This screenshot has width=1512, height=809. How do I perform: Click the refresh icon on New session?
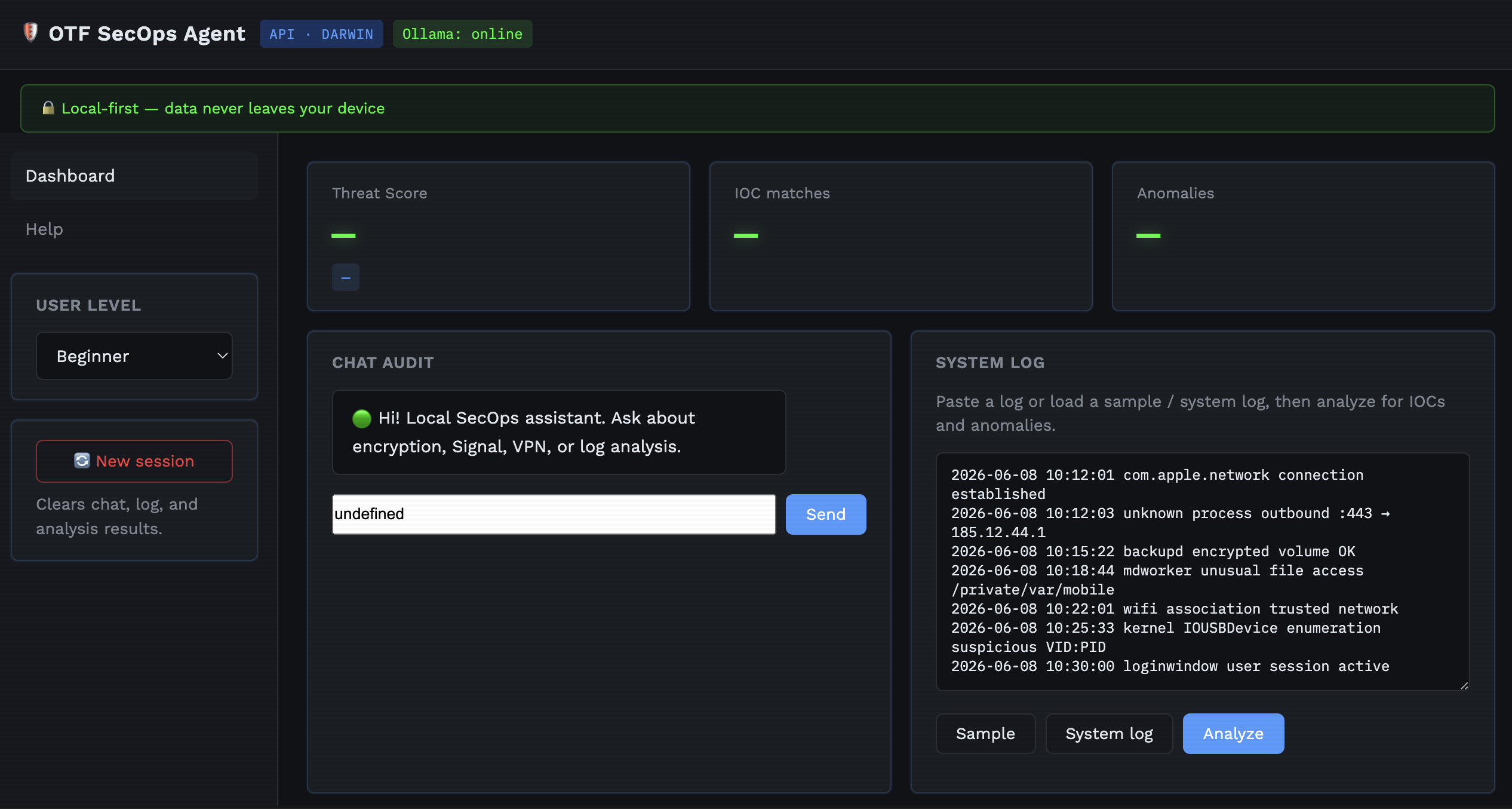82,461
